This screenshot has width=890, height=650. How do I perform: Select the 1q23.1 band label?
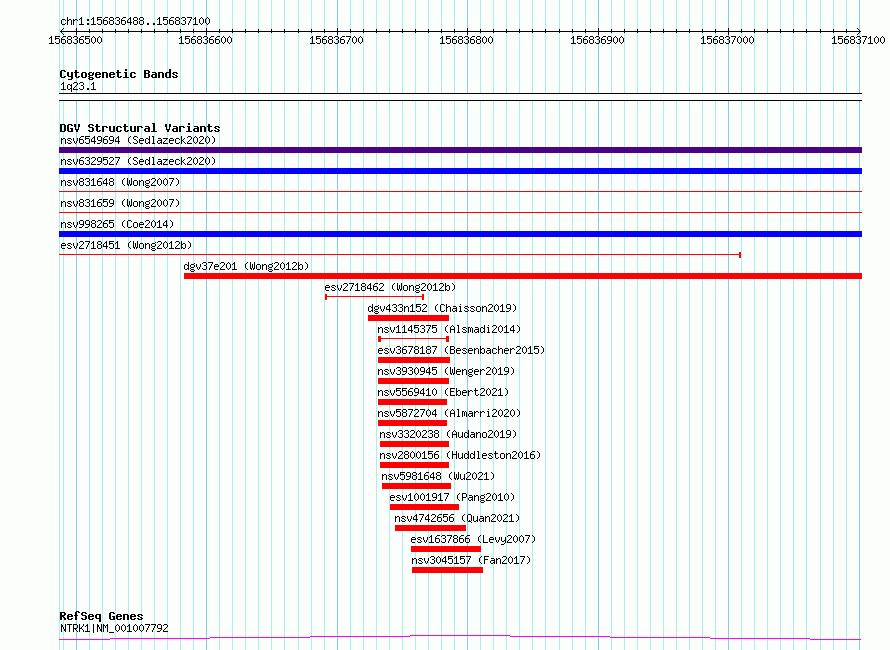78,86
